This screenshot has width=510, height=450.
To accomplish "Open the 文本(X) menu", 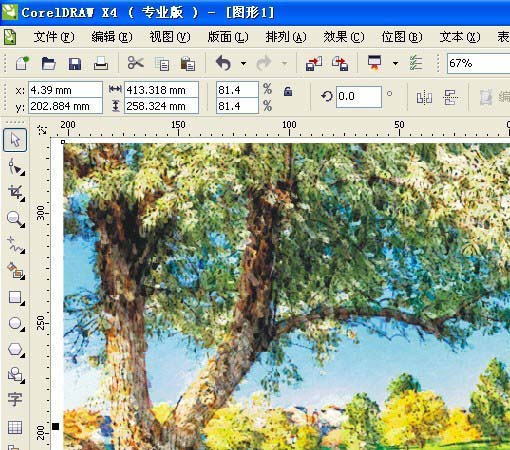I will click(x=460, y=37).
